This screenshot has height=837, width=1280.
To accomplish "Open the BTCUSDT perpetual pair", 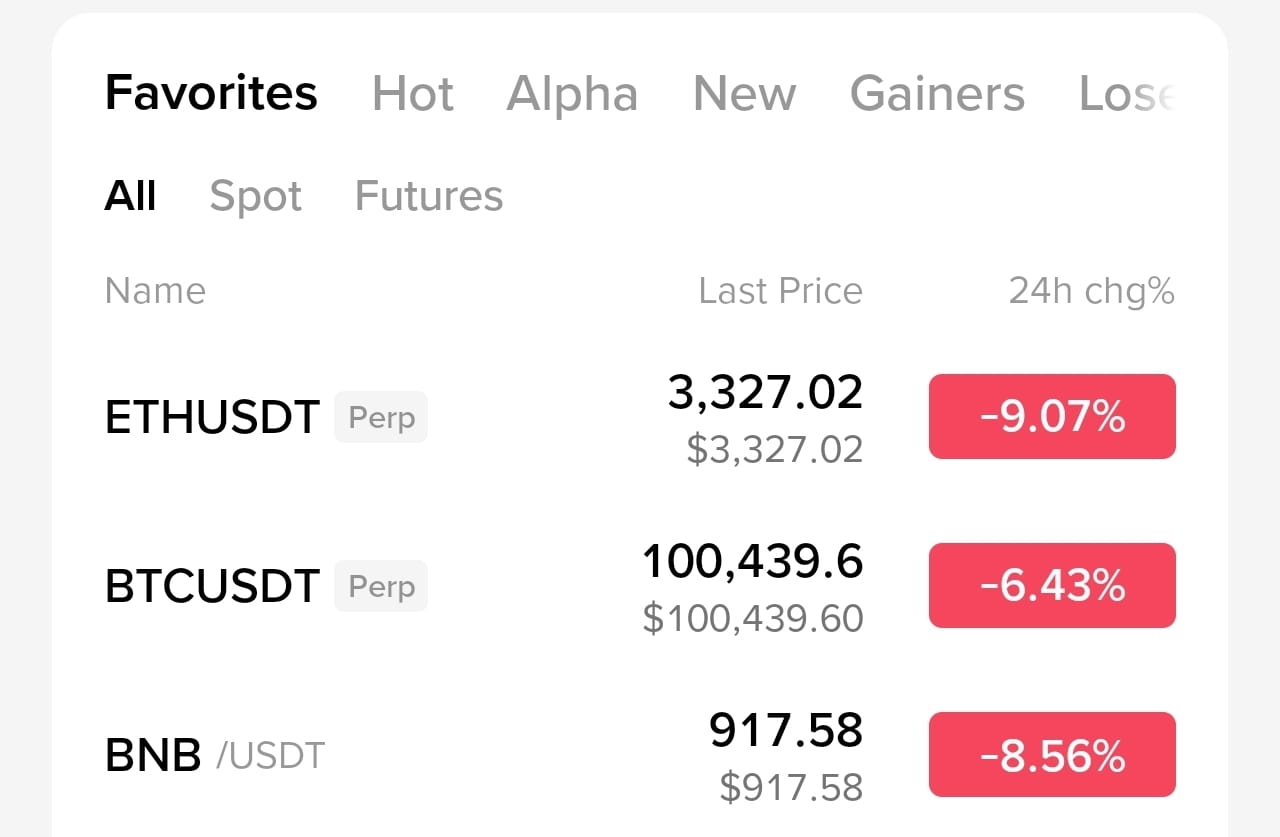I will pos(640,587).
